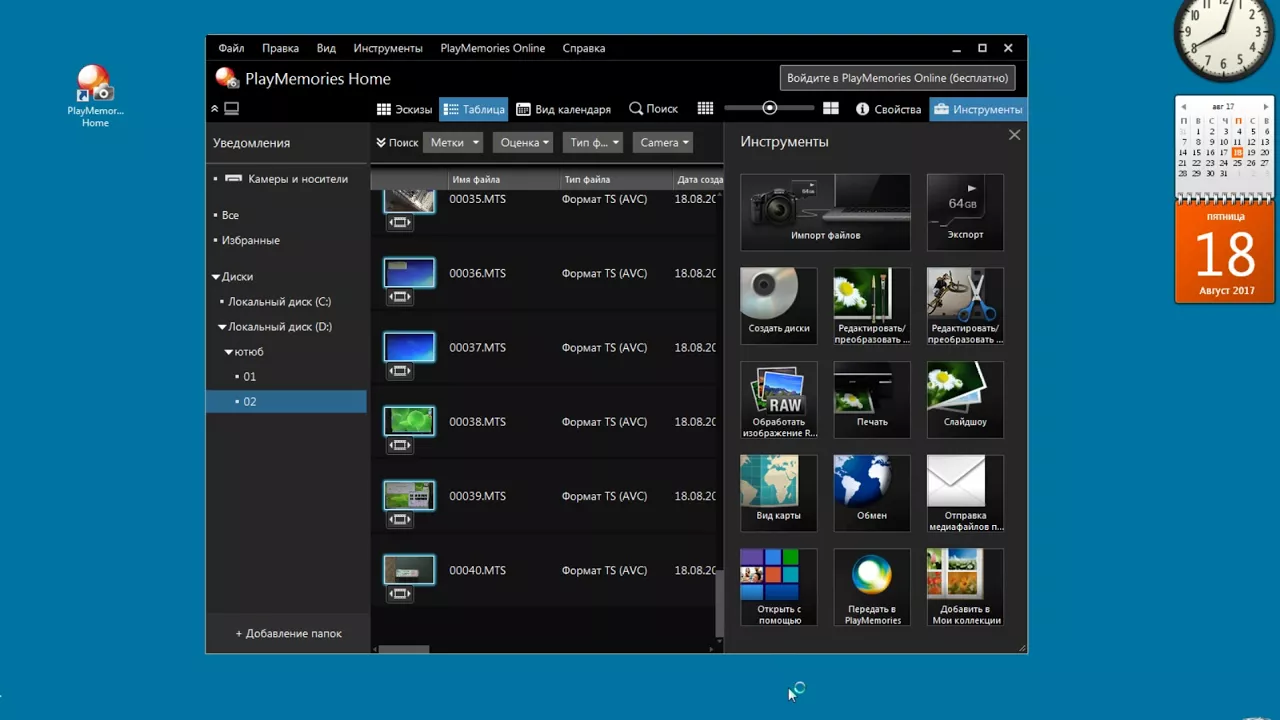Sort by Тип файла column header
1280x720 pixels.
(x=616, y=180)
